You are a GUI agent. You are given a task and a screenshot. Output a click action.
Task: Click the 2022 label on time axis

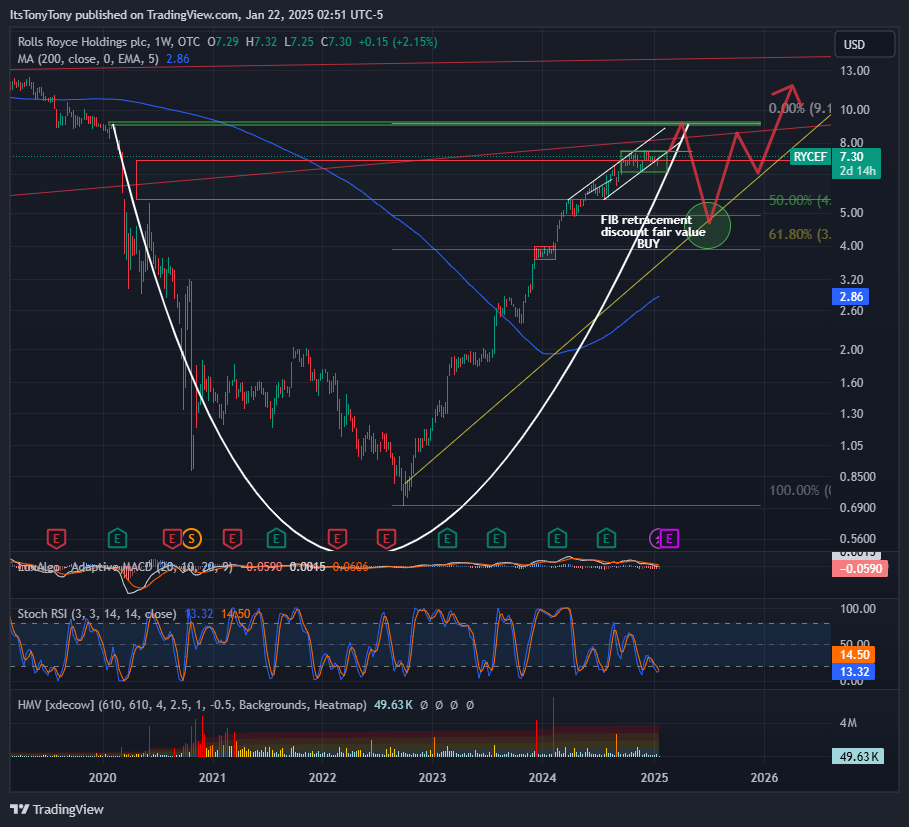pyautogui.click(x=322, y=777)
